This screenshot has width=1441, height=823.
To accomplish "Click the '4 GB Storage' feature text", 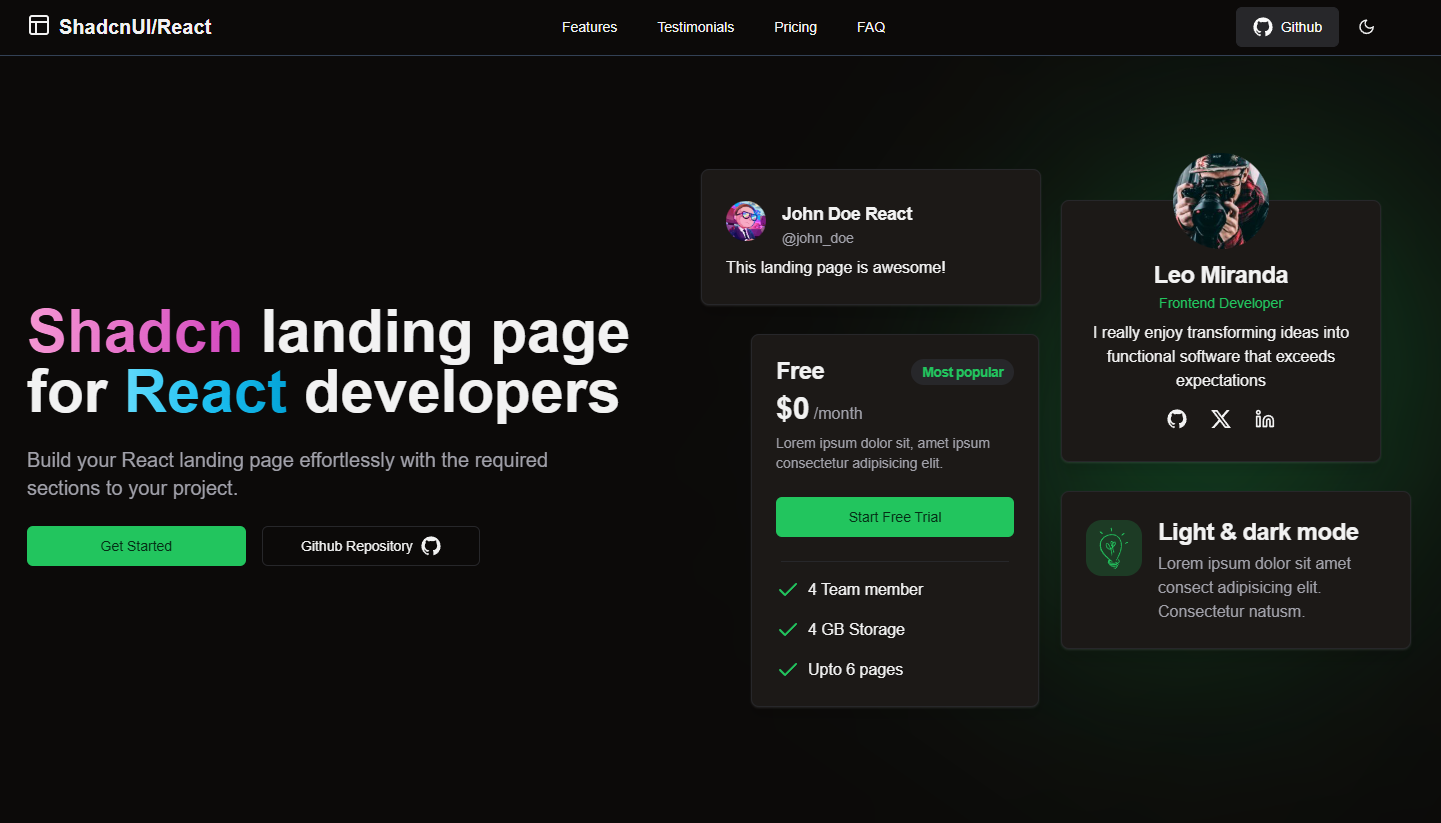I will [856, 629].
